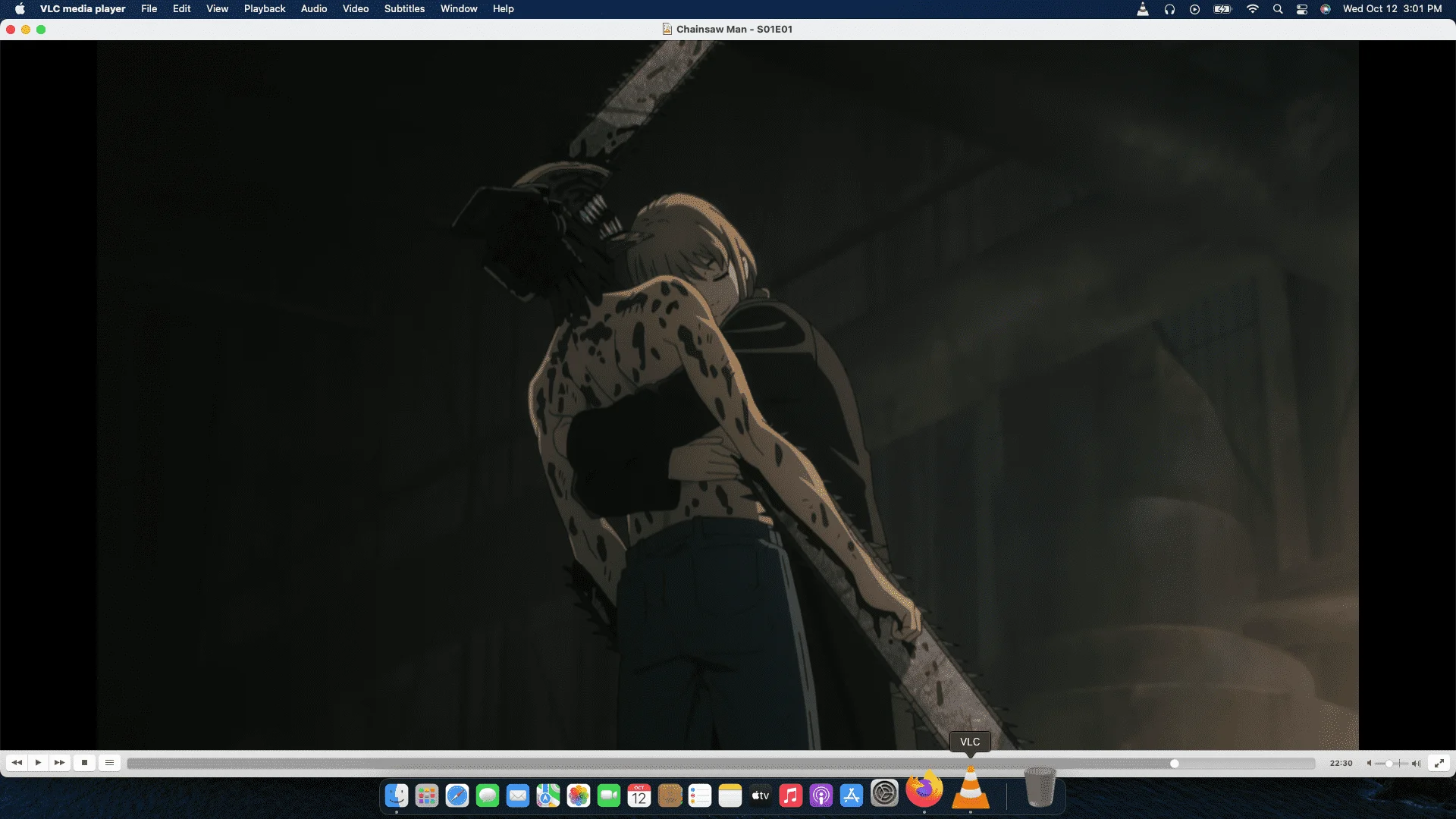Open System Preferences from the Dock
The image size is (1456, 819).
pyautogui.click(x=884, y=794)
